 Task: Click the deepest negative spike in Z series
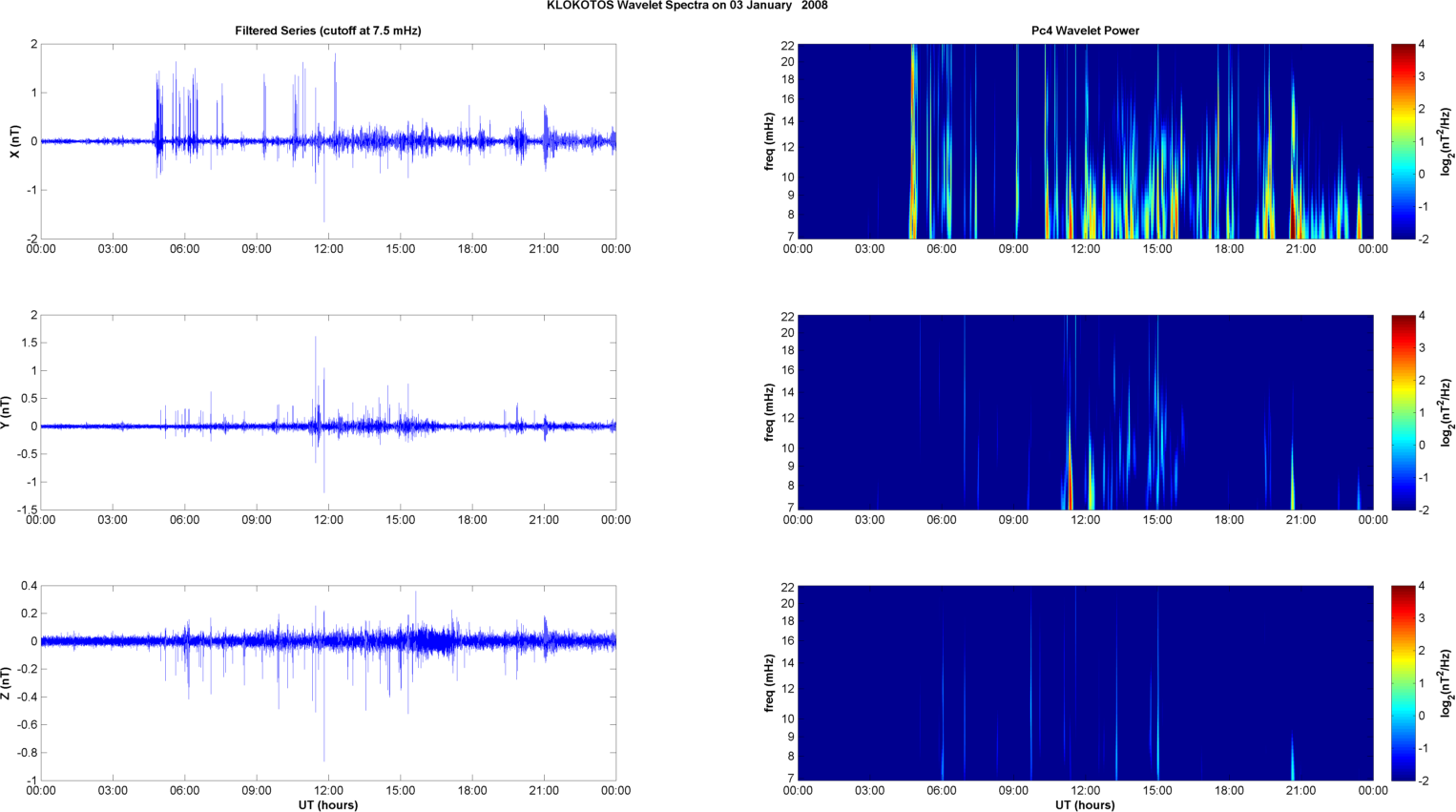(x=324, y=759)
